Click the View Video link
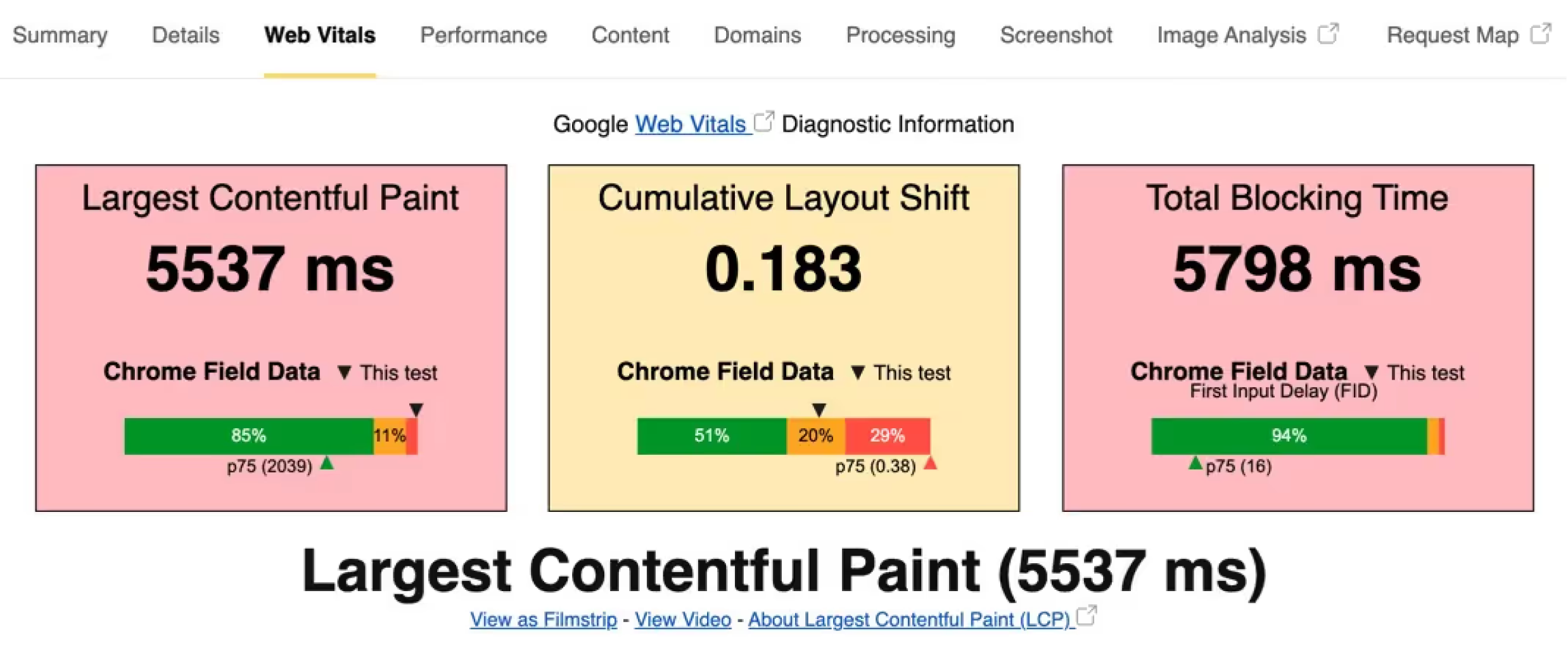This screenshot has height=657, width=1568. (x=683, y=619)
